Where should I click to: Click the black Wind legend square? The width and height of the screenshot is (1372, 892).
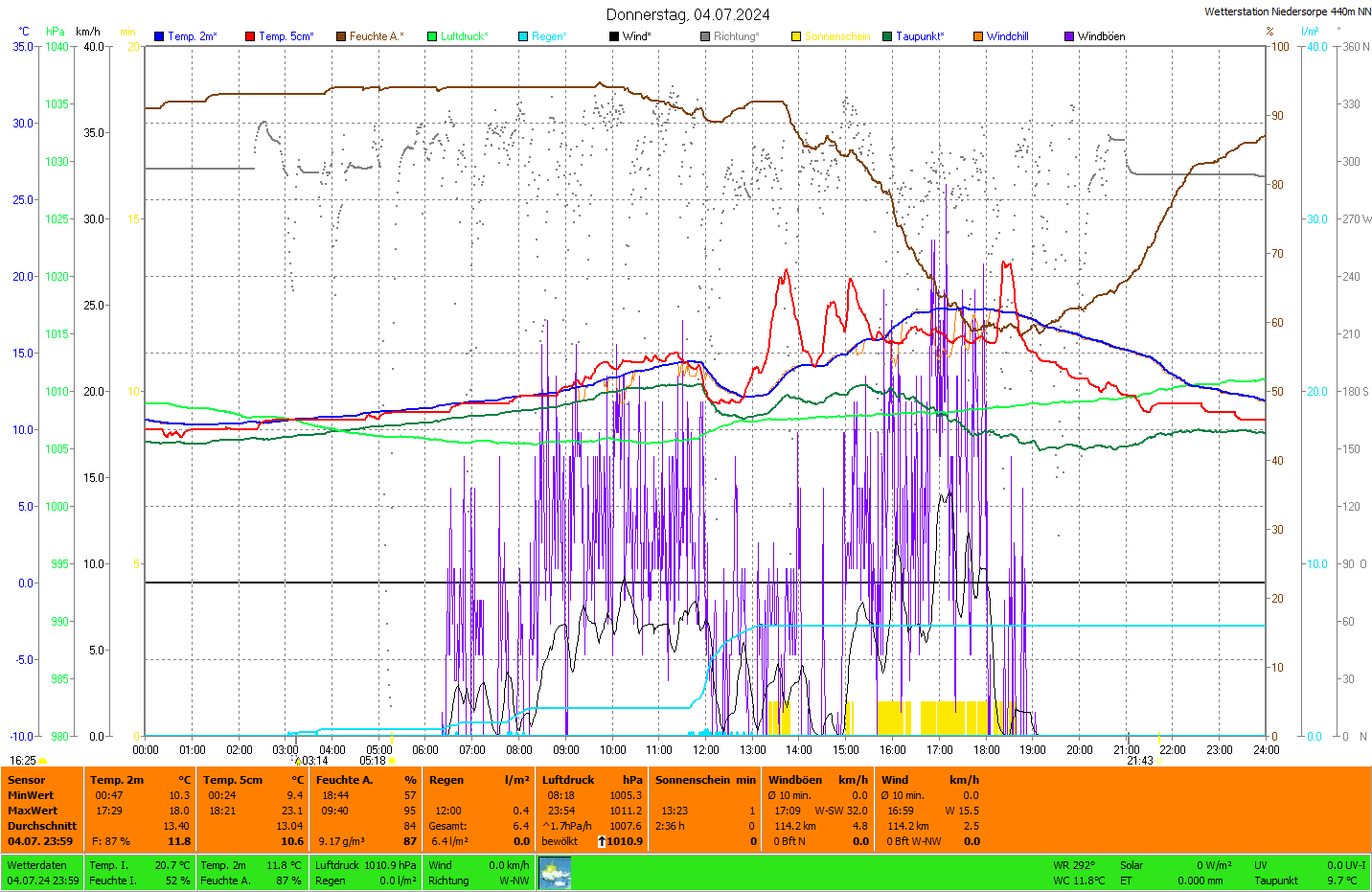pyautogui.click(x=614, y=36)
